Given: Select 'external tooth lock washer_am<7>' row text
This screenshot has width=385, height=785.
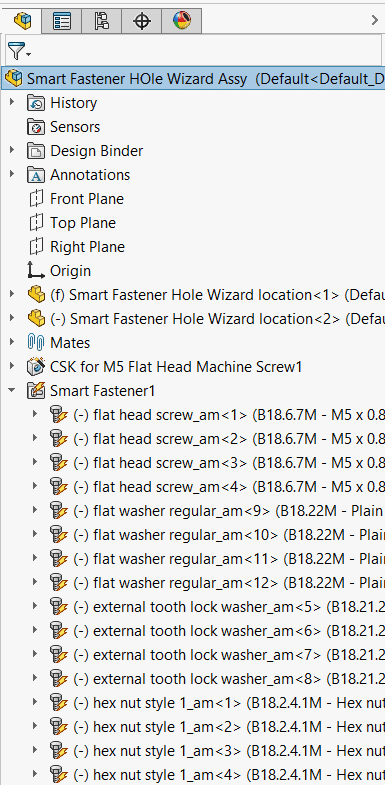Looking at the screenshot, I should (229, 655).
